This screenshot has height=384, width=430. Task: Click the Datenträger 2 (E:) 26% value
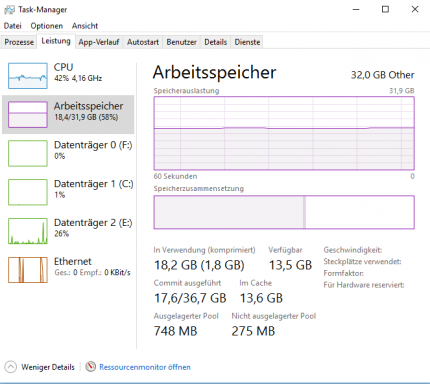62,234
